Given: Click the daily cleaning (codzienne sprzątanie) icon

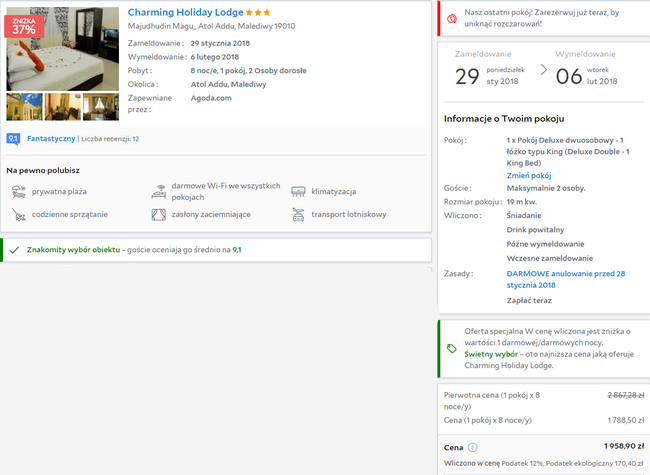Looking at the screenshot, I should (17, 214).
